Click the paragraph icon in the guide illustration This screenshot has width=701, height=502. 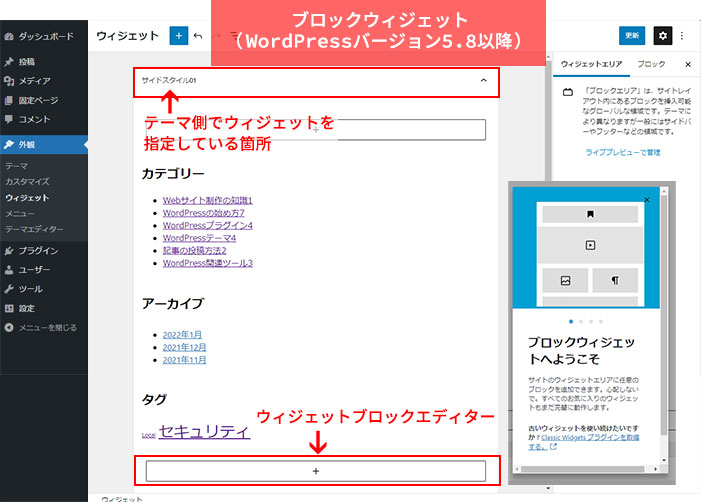click(x=615, y=280)
